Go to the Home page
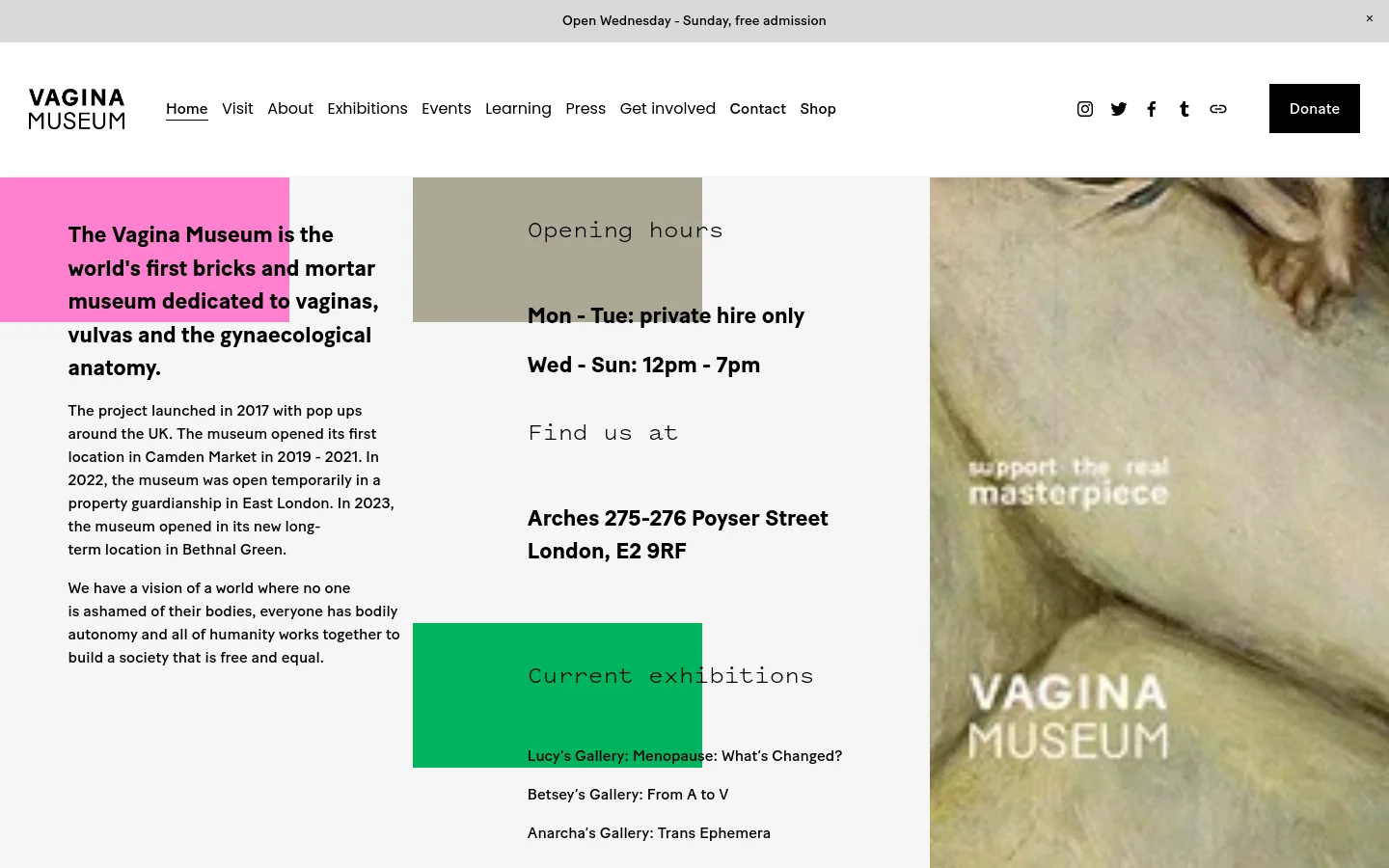This screenshot has width=1389, height=868. [187, 109]
